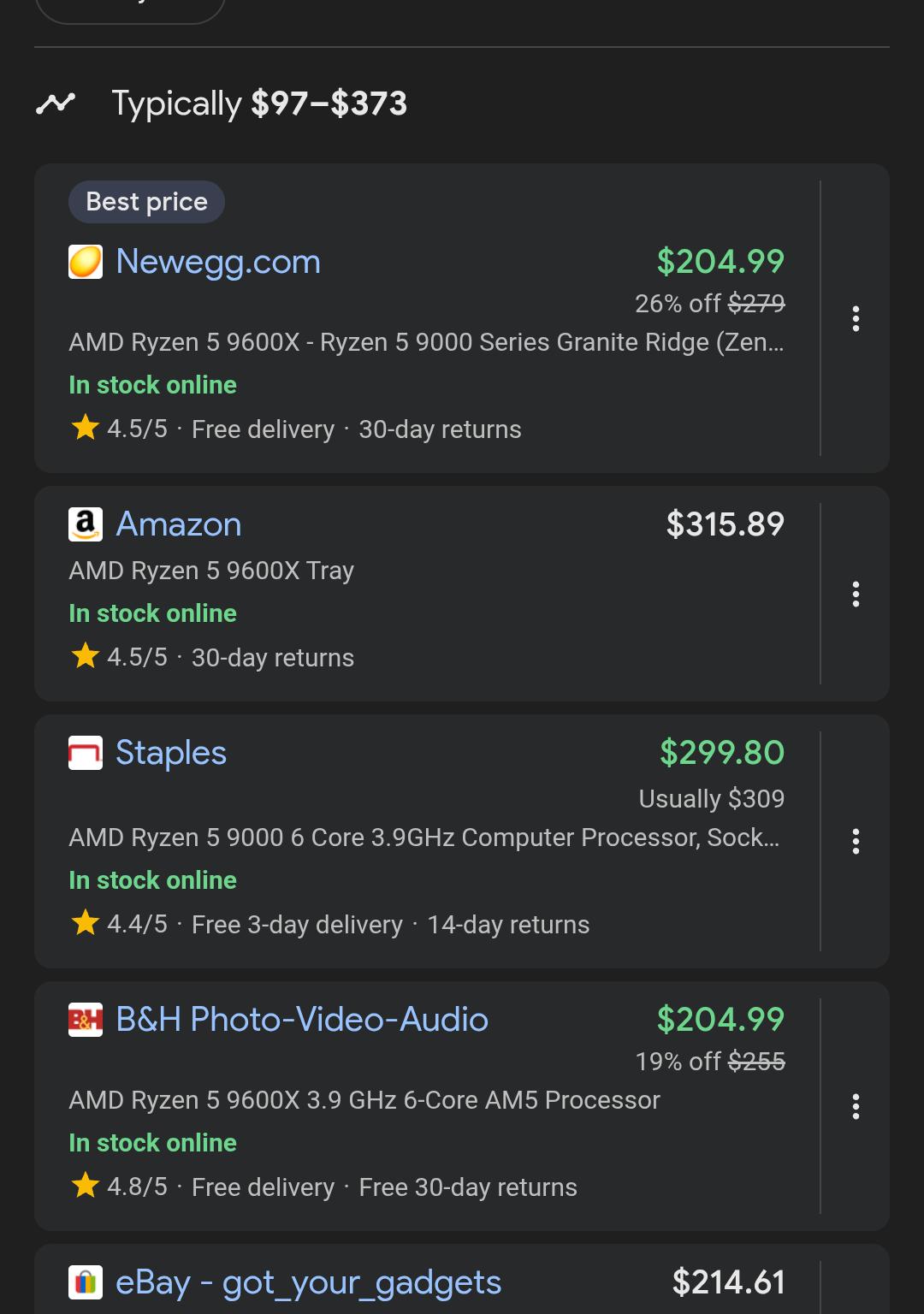This screenshot has width=924, height=1314.
Task: Visit the Staples store link
Action: tap(171, 753)
